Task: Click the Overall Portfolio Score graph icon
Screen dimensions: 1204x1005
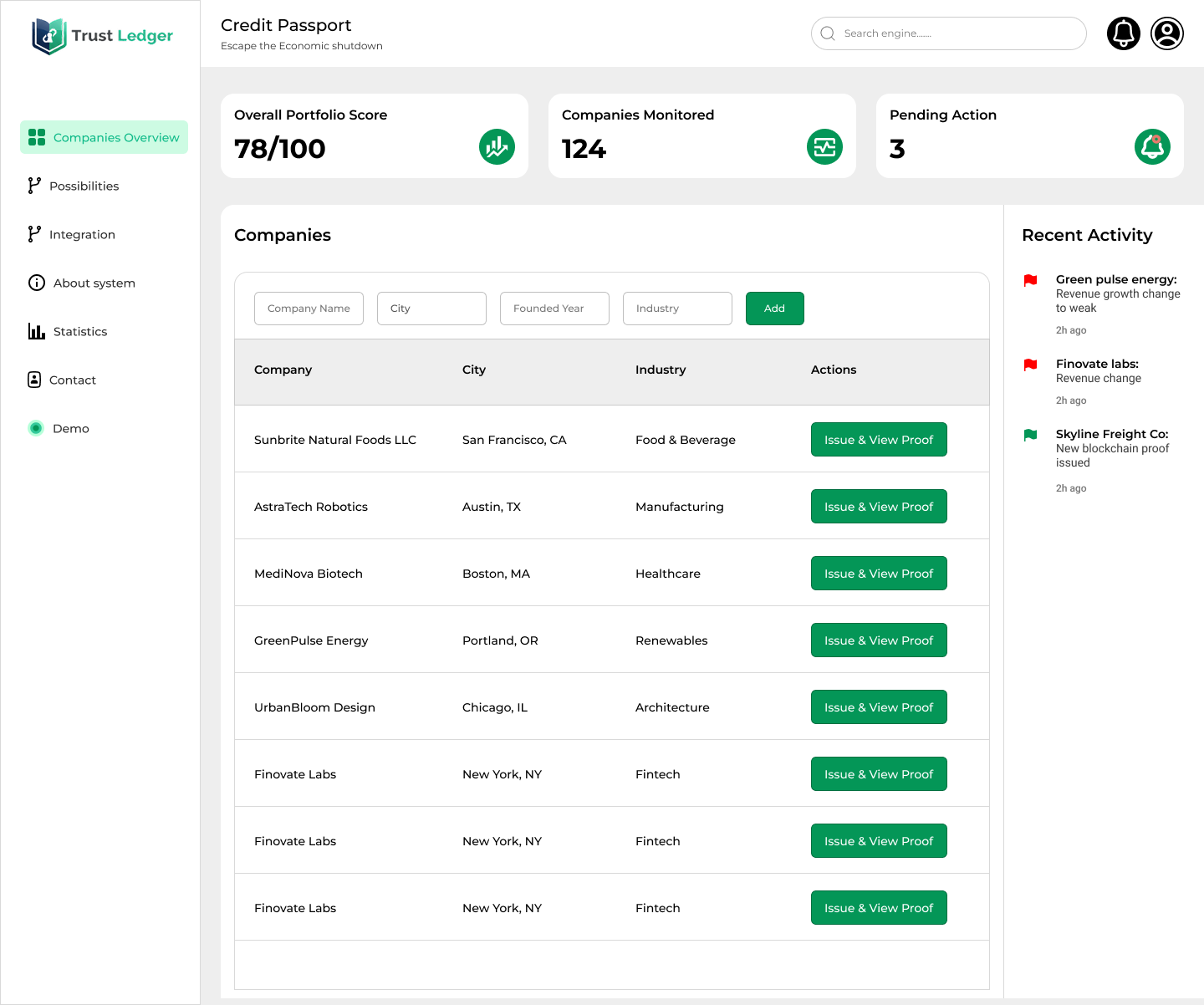Action: [497, 146]
